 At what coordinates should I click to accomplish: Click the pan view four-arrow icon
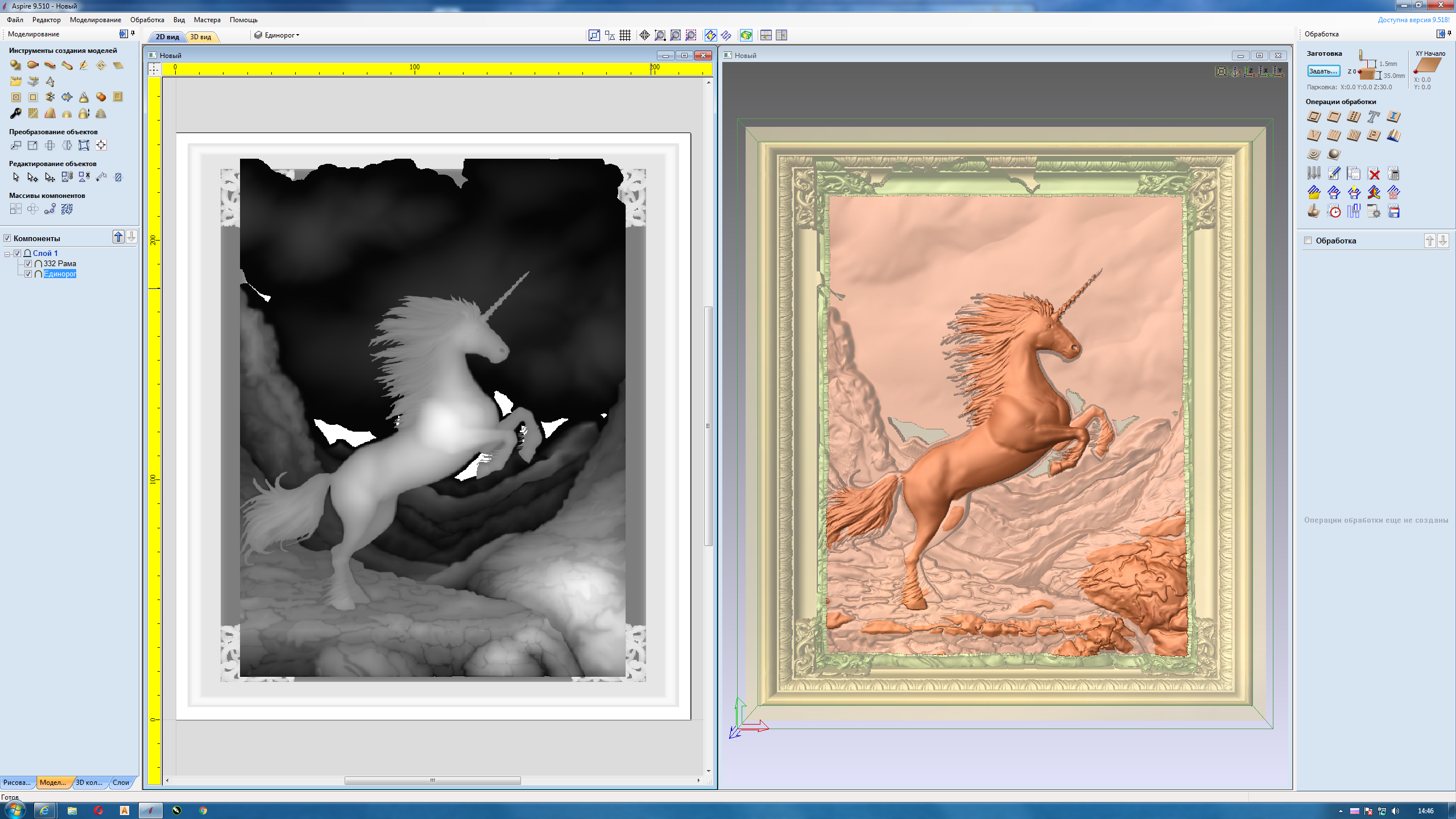pyautogui.click(x=644, y=35)
